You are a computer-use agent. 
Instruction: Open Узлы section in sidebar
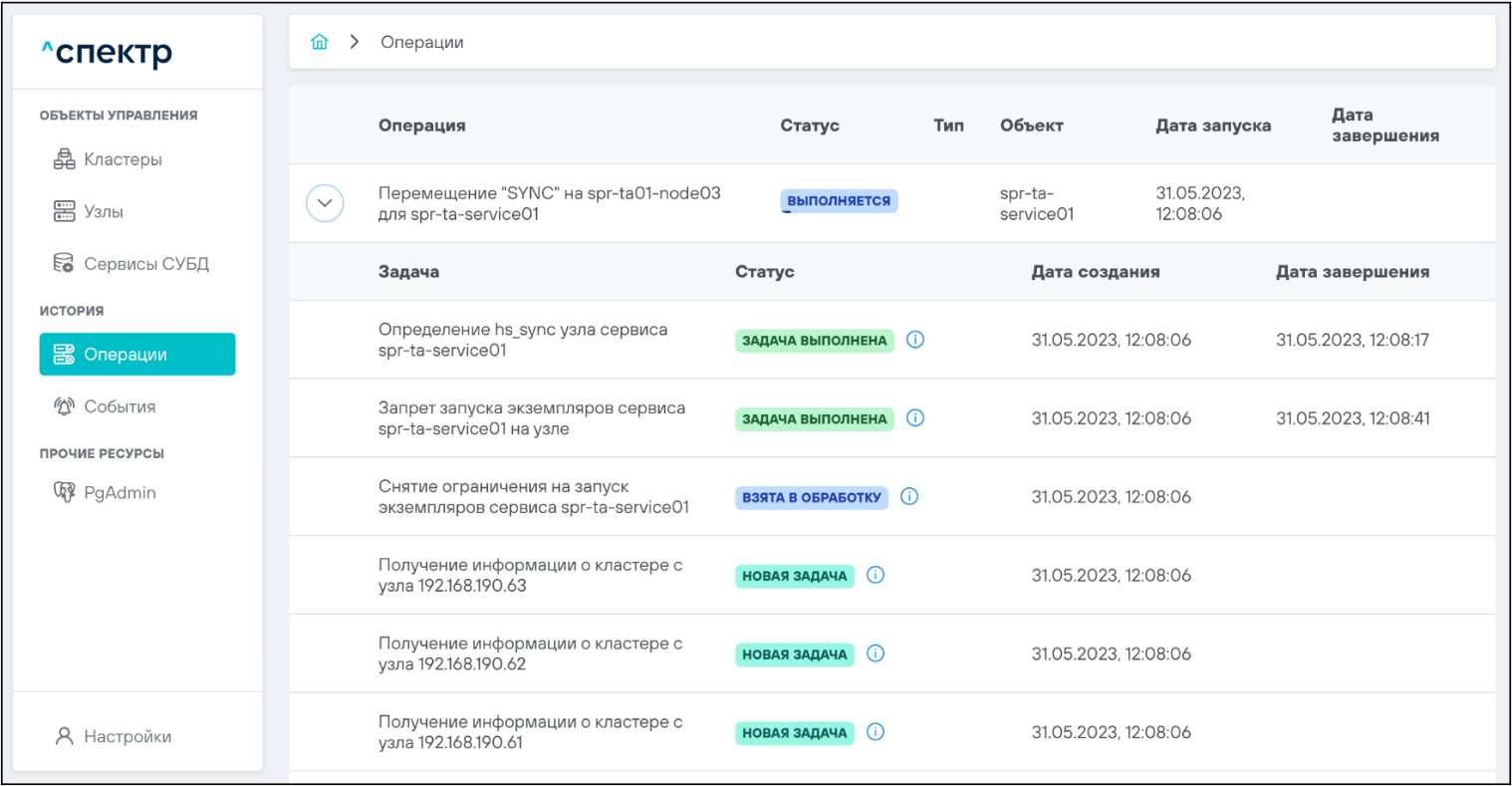click(103, 211)
